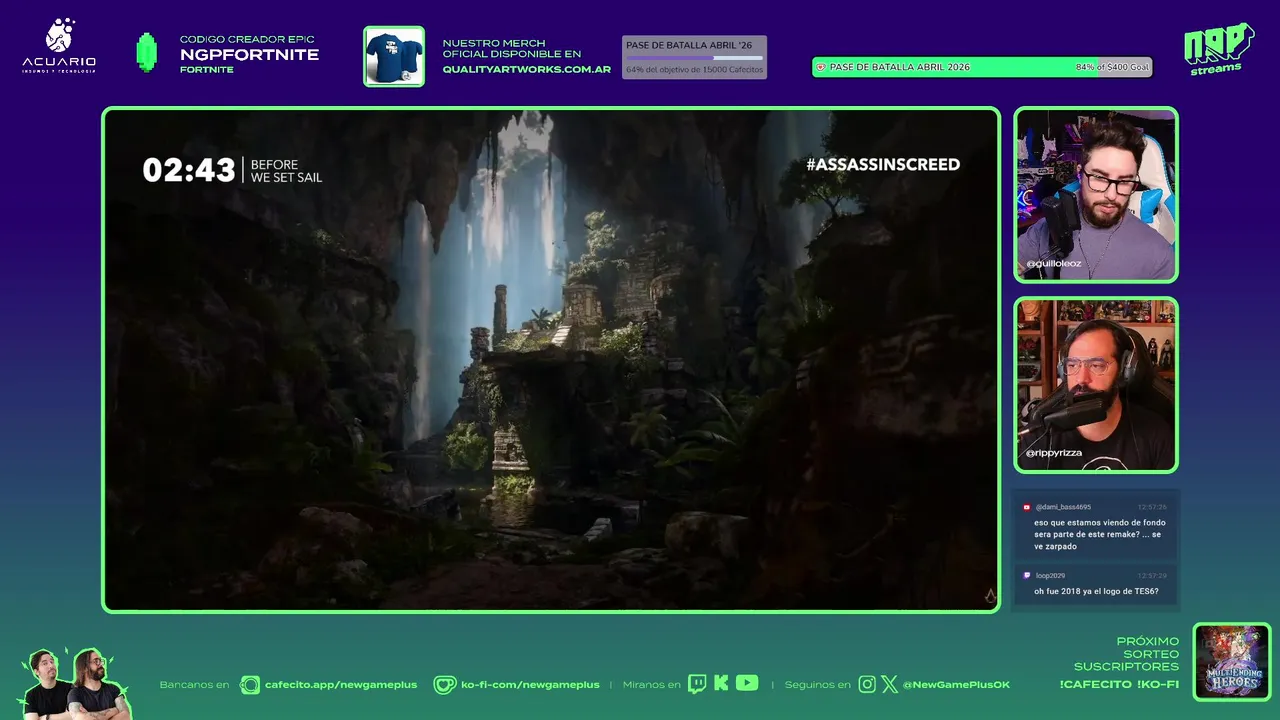Select the @guilloleoz webcam feed

click(1096, 195)
